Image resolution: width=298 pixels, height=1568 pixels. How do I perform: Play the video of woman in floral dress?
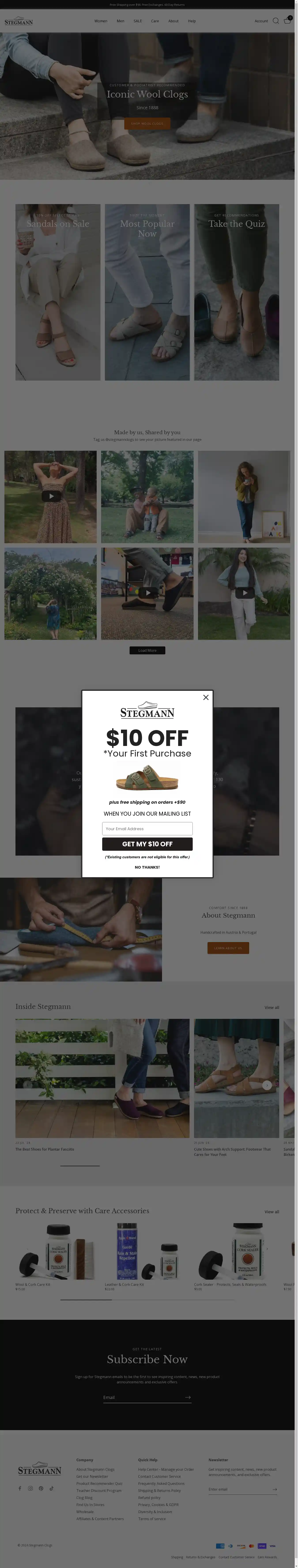click(51, 496)
